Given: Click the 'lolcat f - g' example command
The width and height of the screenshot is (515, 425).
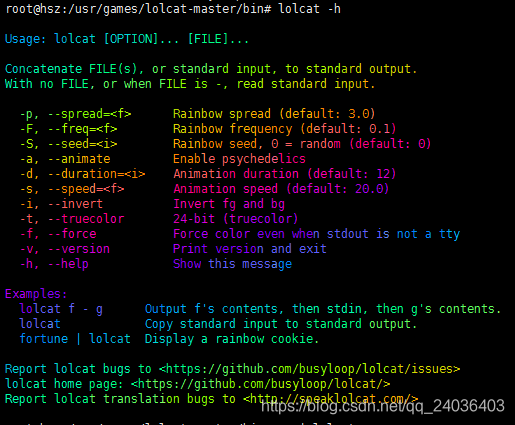Looking at the screenshot, I should pyautogui.click(x=61, y=309).
